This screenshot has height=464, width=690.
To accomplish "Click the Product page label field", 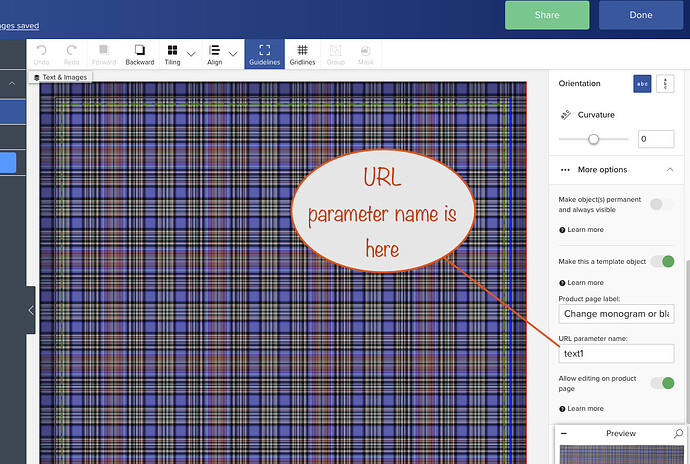I will [x=616, y=314].
